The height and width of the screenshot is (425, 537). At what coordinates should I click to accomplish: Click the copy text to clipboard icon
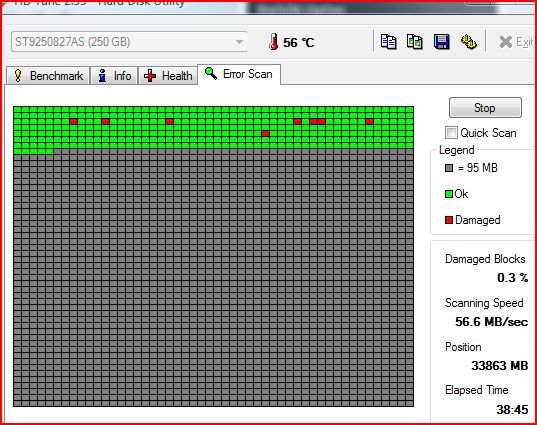[x=388, y=42]
